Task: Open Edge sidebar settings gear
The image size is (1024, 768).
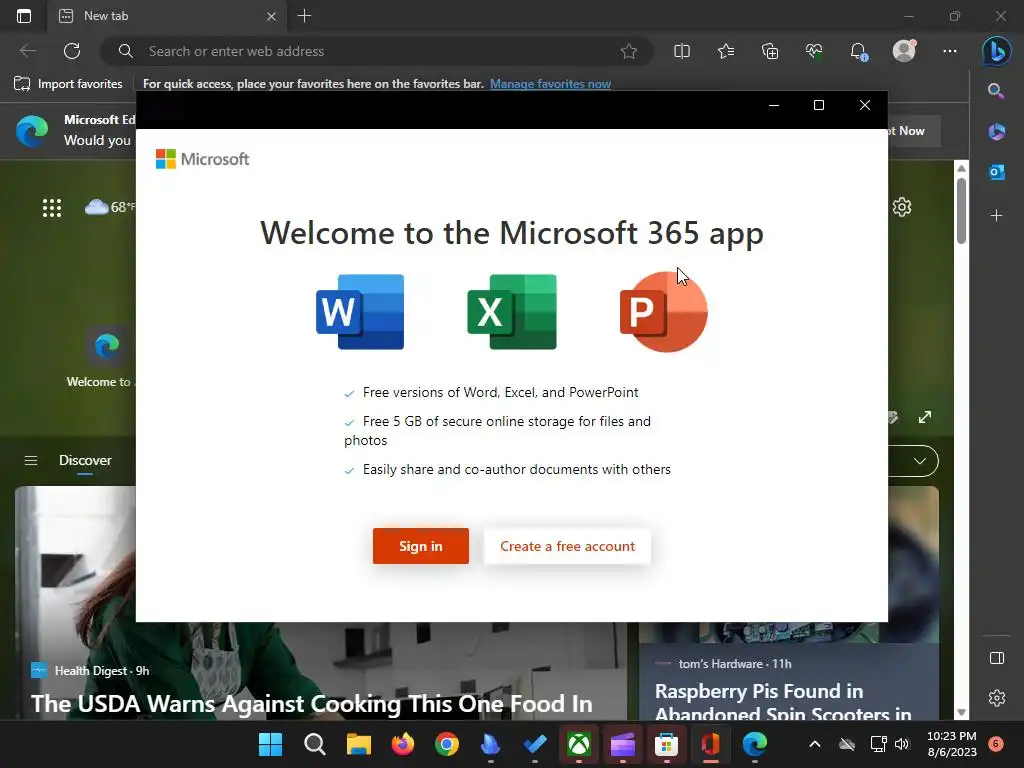Action: coord(997,698)
